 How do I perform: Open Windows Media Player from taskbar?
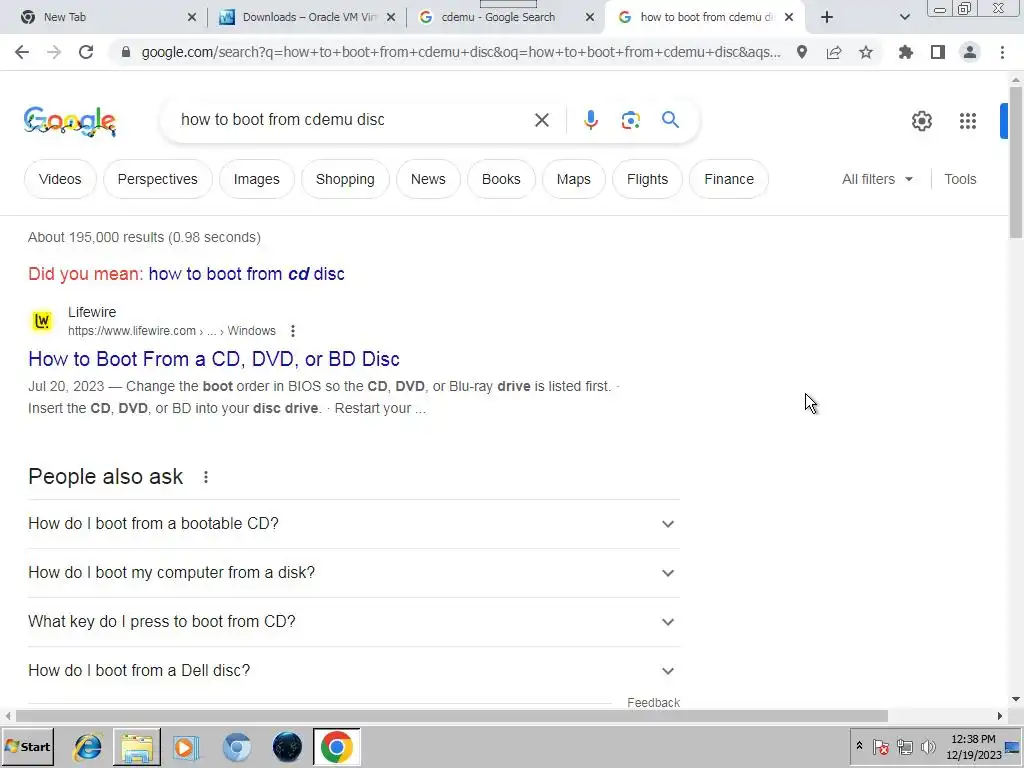186,747
